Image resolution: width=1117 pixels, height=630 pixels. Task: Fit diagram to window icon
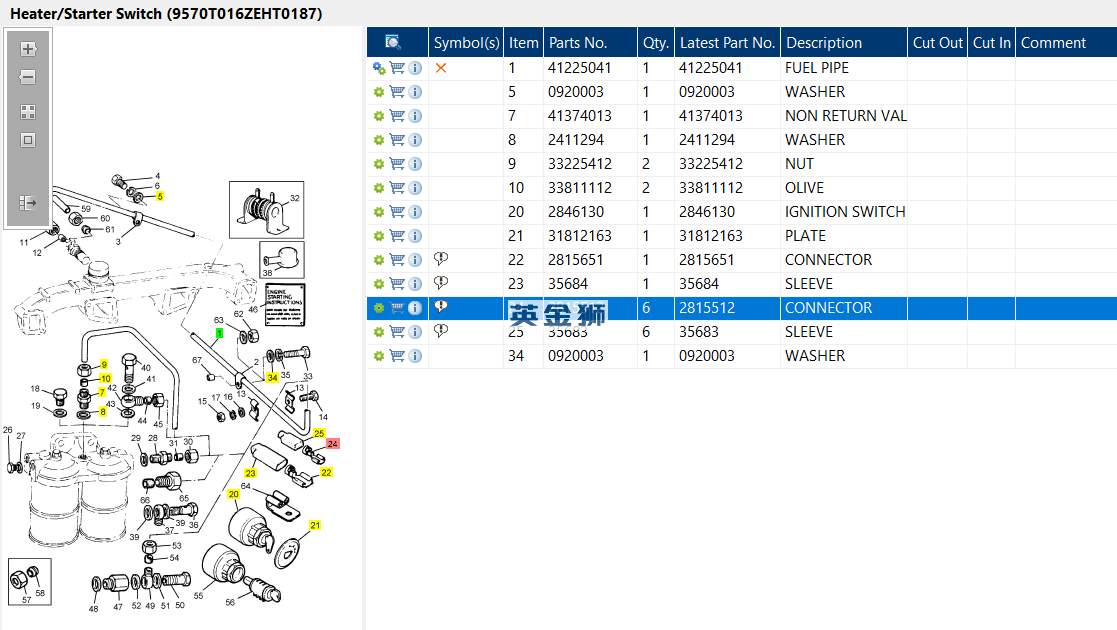tap(28, 140)
